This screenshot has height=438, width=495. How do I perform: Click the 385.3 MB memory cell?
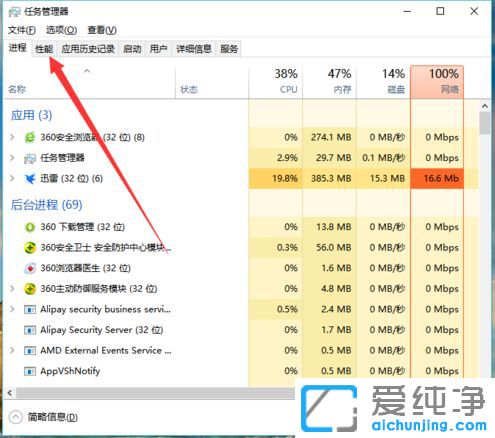point(329,179)
